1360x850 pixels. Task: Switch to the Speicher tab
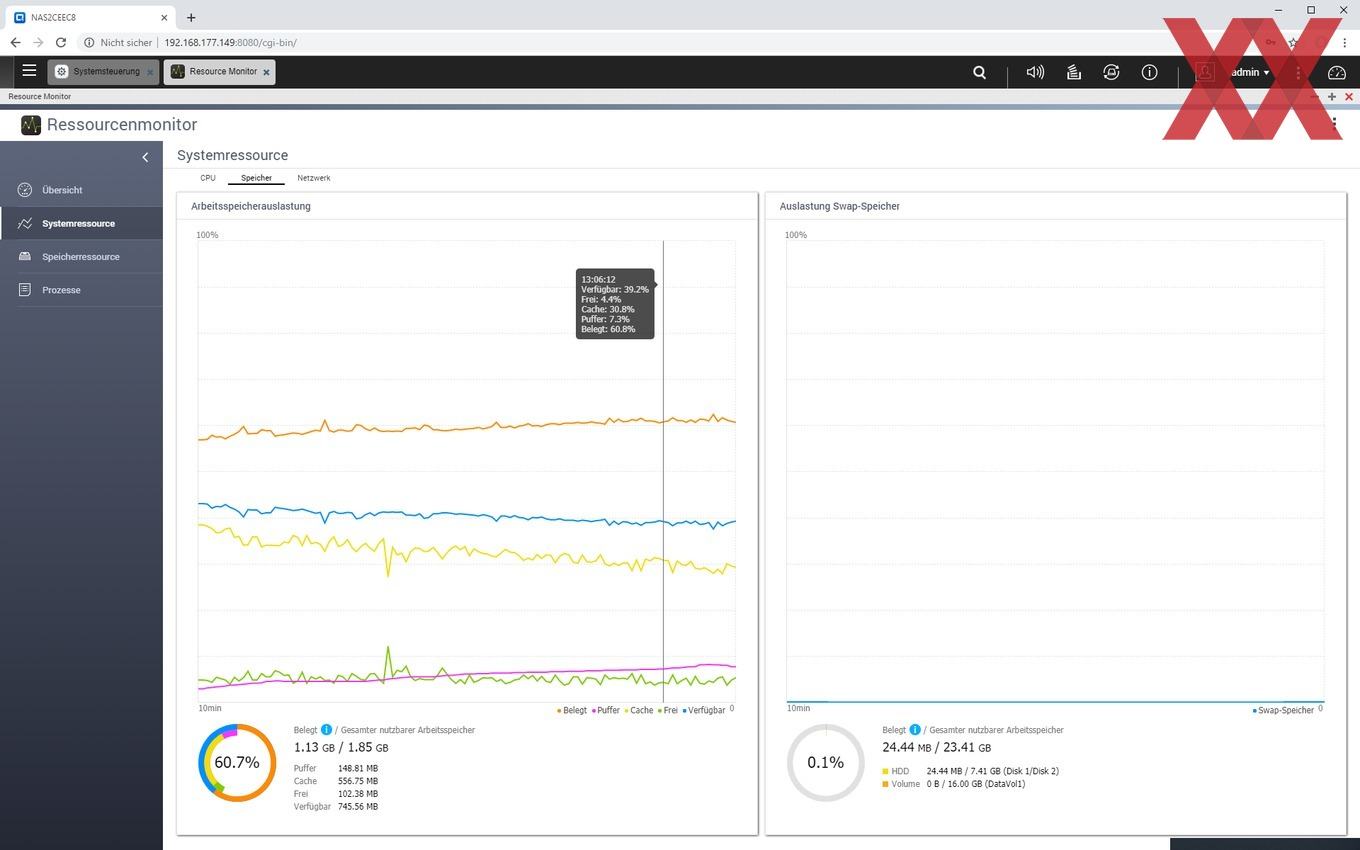pos(256,178)
